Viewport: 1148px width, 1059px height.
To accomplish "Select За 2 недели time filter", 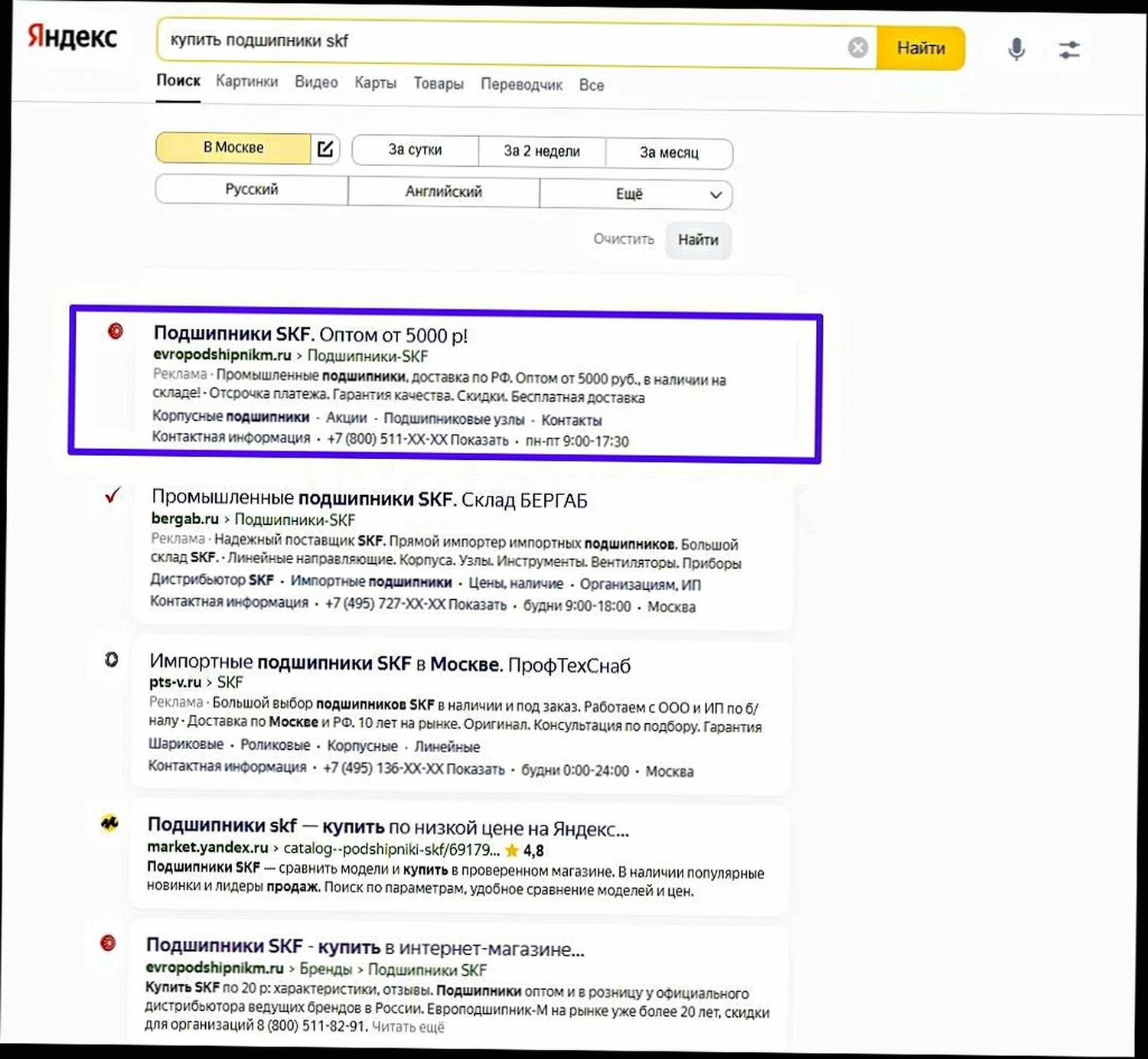I will tap(542, 152).
